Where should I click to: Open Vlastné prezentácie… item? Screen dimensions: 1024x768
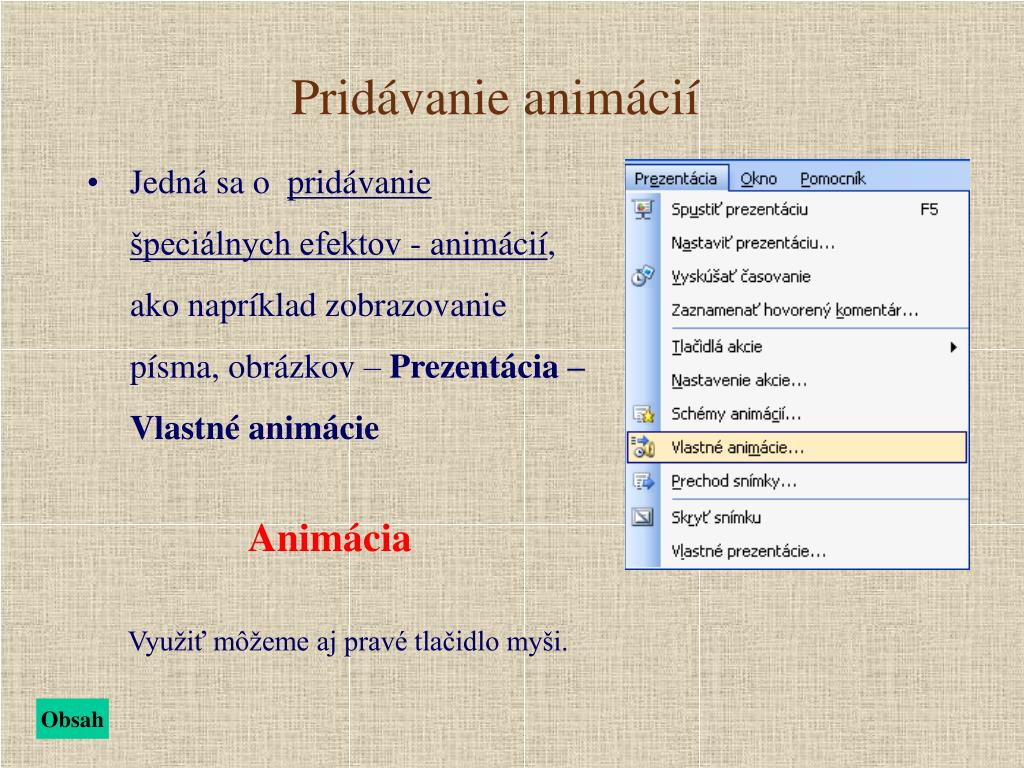[797, 551]
